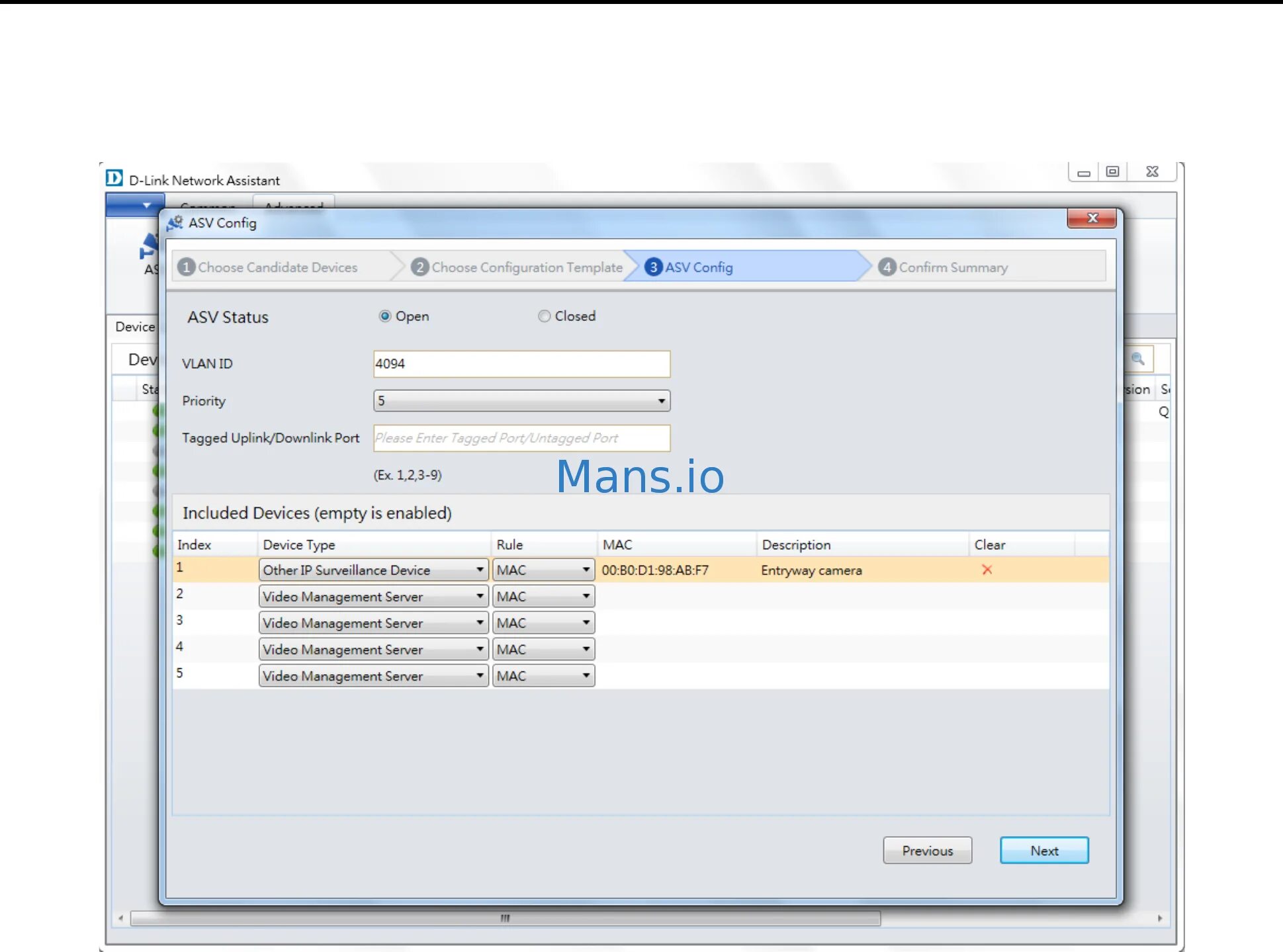Click the Clear column header

pyautogui.click(x=1022, y=544)
